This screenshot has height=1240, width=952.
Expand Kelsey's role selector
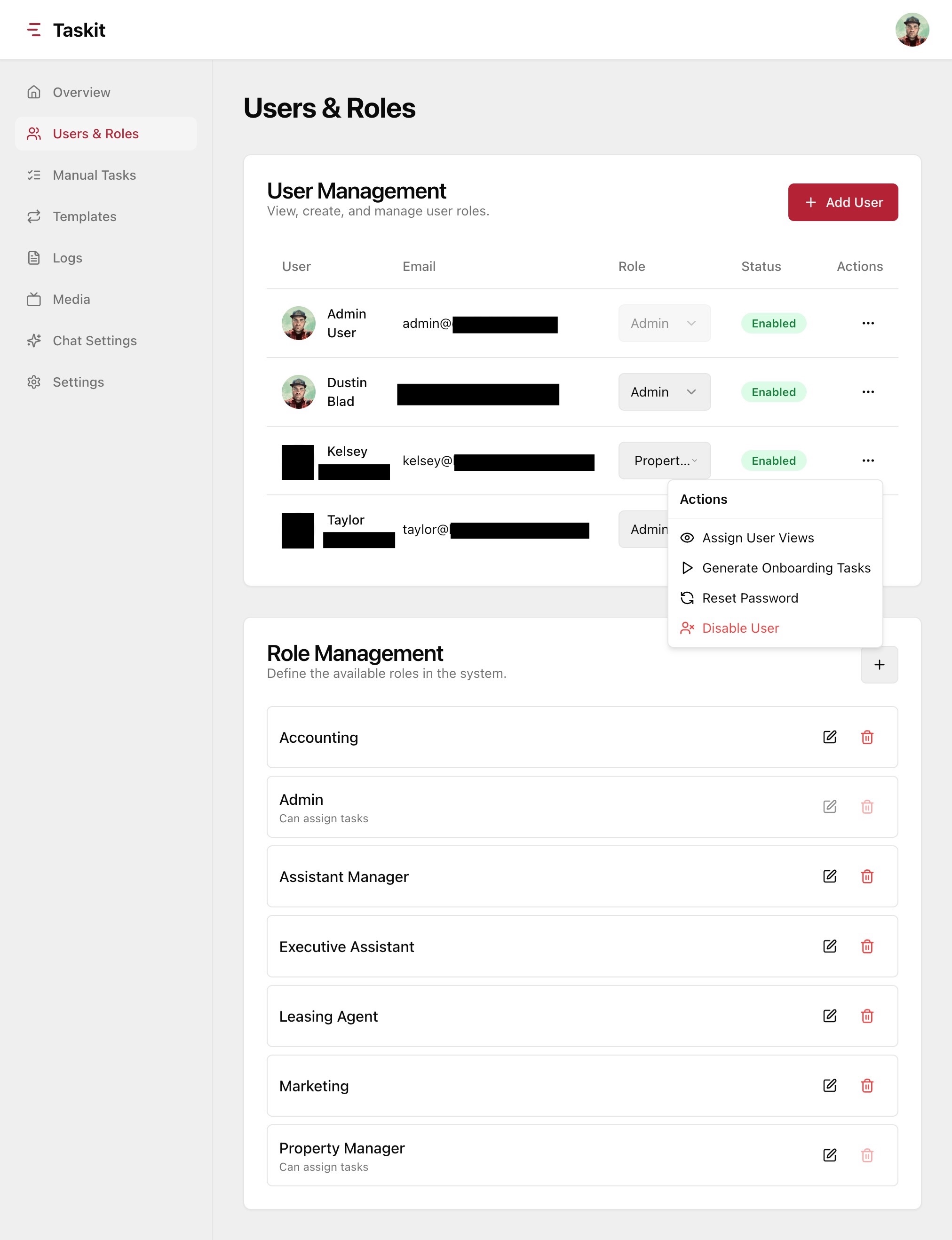point(664,460)
